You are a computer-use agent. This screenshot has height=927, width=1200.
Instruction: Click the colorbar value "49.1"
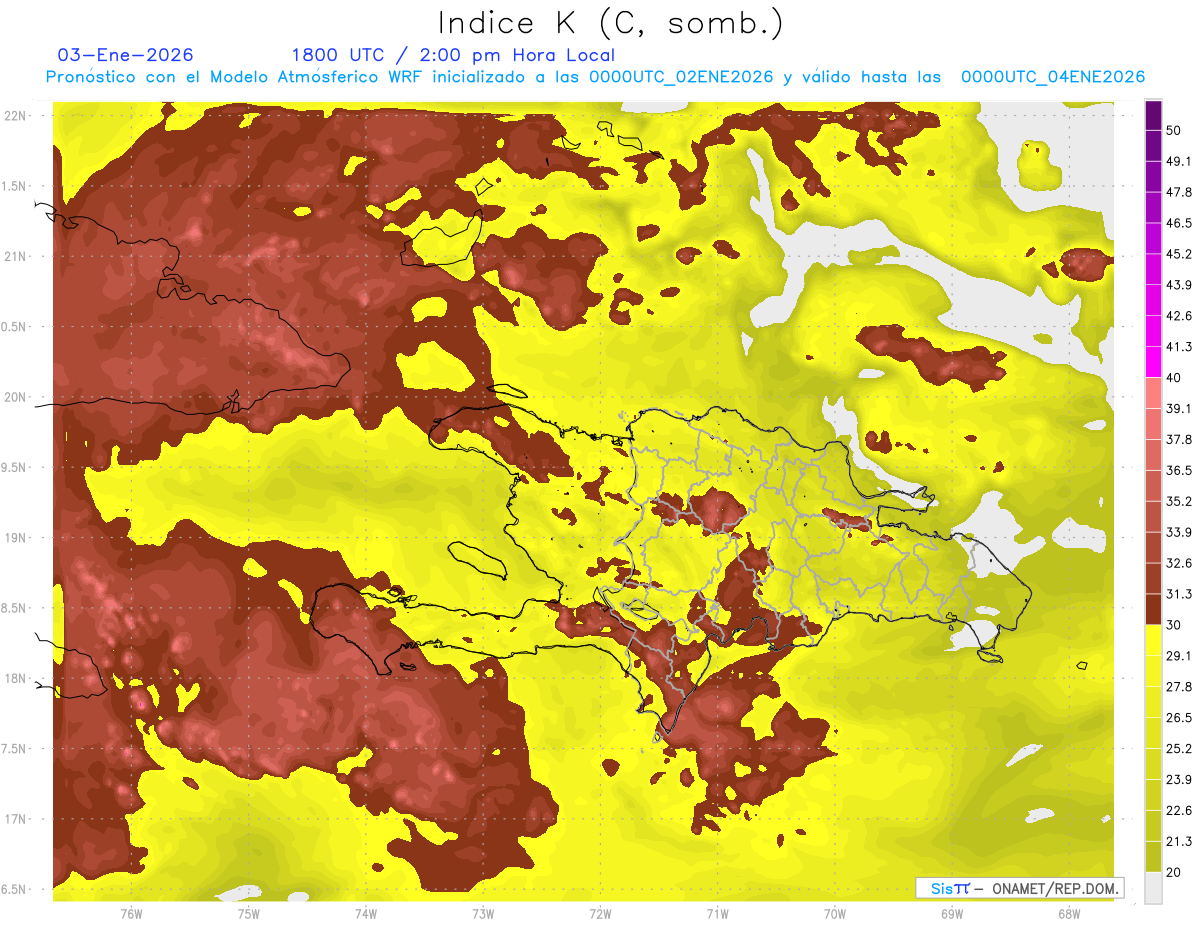click(1179, 161)
